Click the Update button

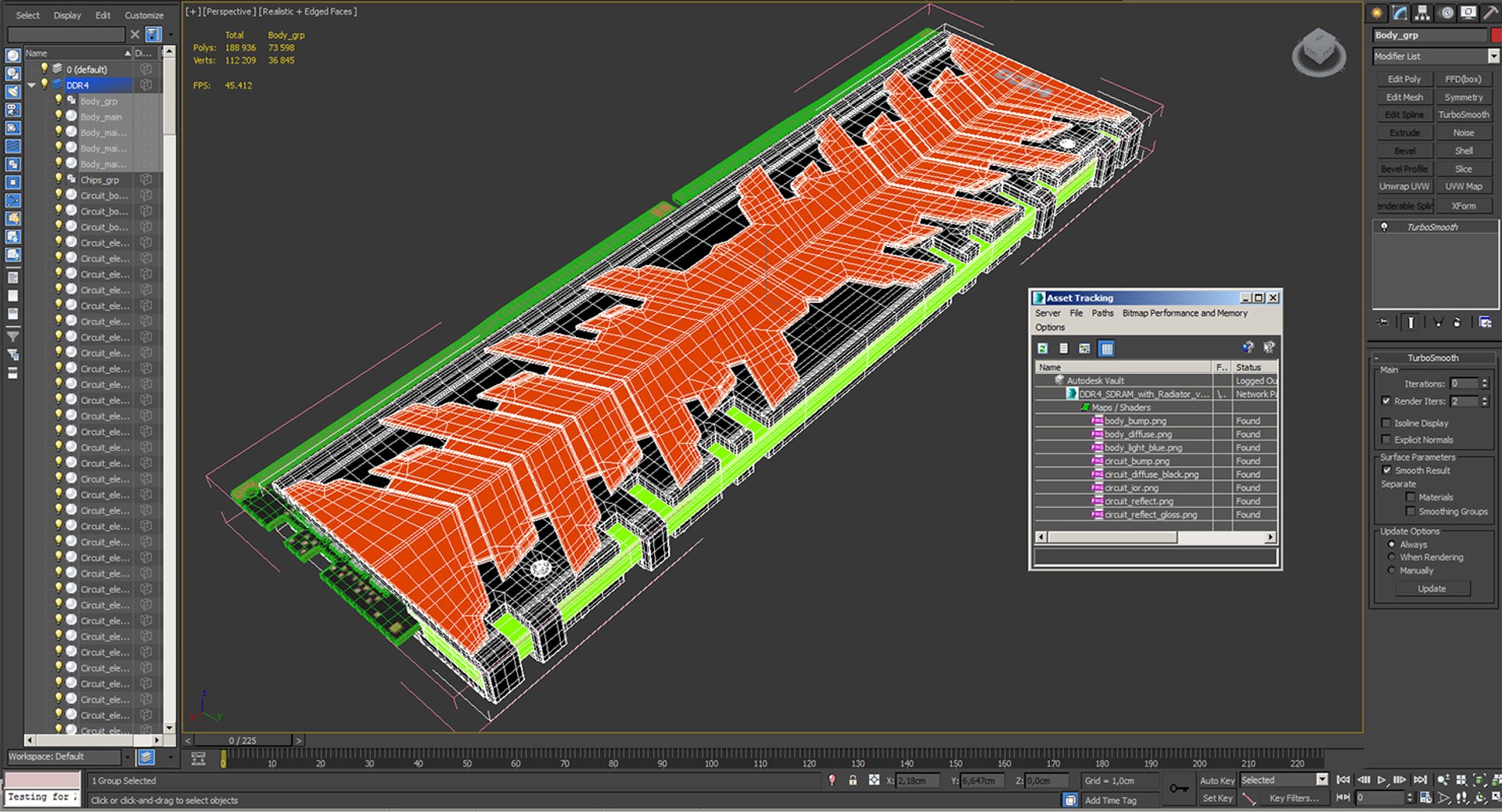pyautogui.click(x=1432, y=588)
